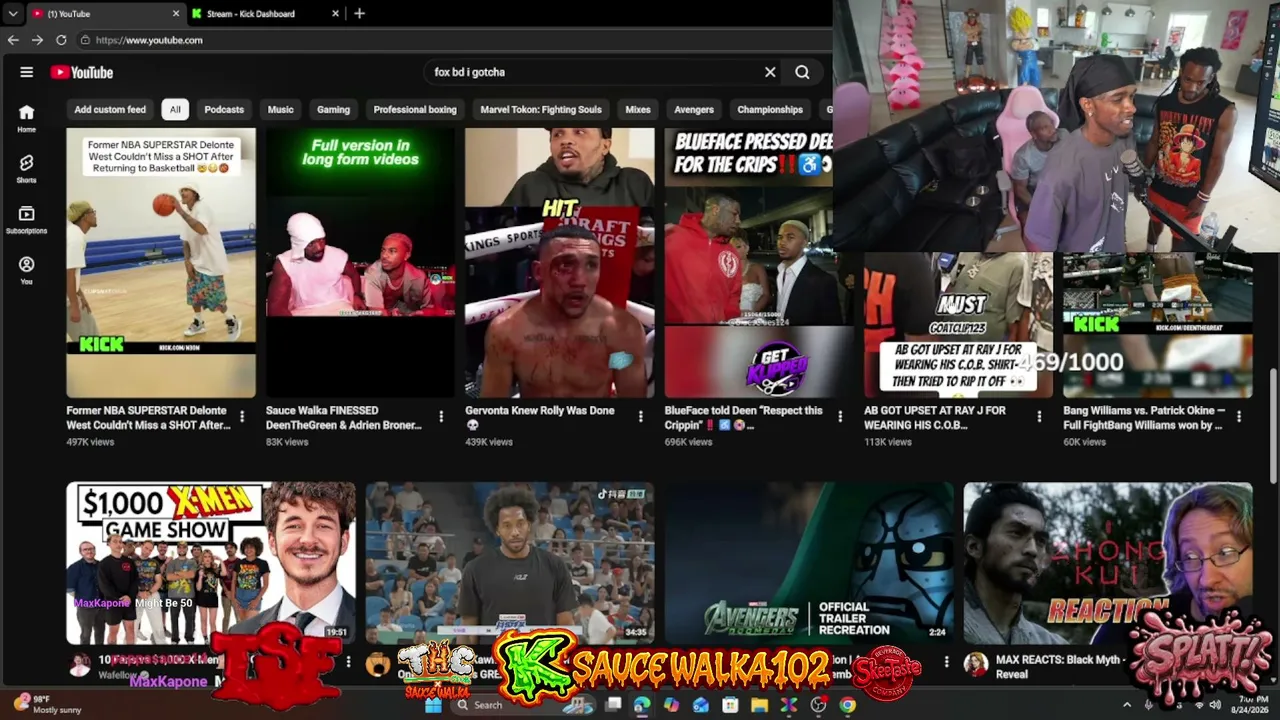This screenshot has height=720, width=1280.
Task: Play the $1,000 X-Men Game Show thumbnail
Action: tap(211, 563)
